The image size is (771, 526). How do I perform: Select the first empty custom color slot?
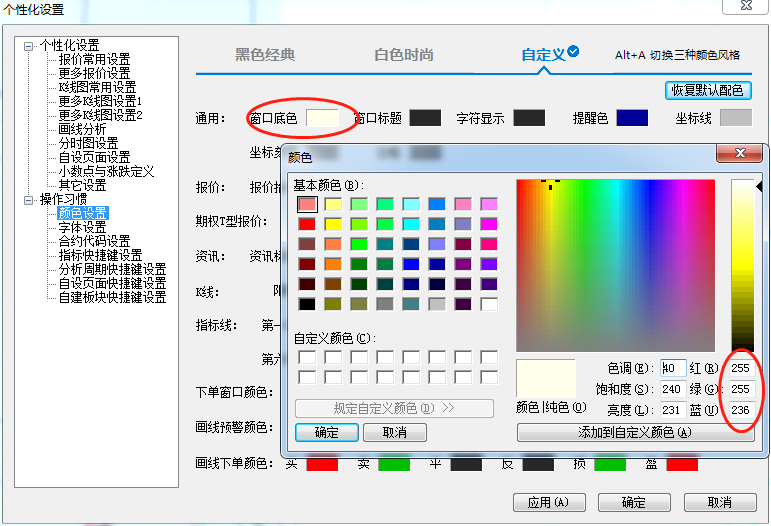point(307,357)
